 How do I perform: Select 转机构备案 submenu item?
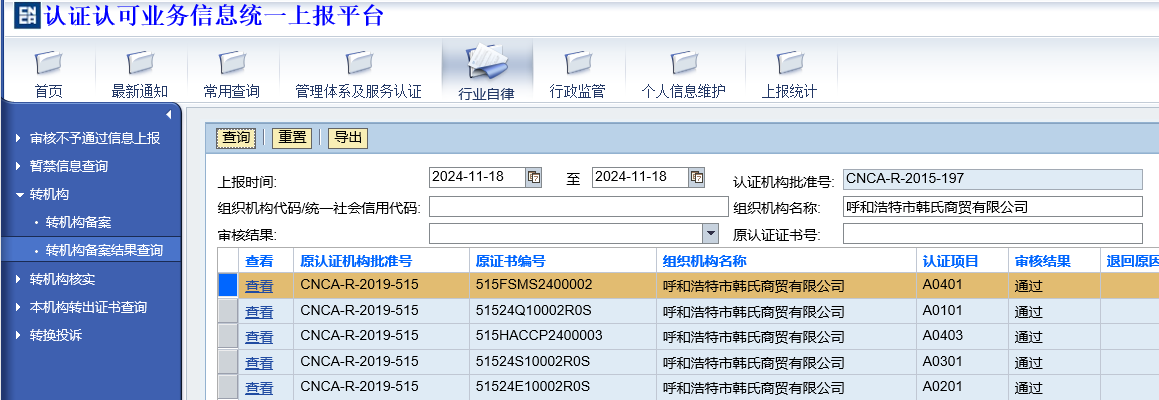click(x=78, y=222)
